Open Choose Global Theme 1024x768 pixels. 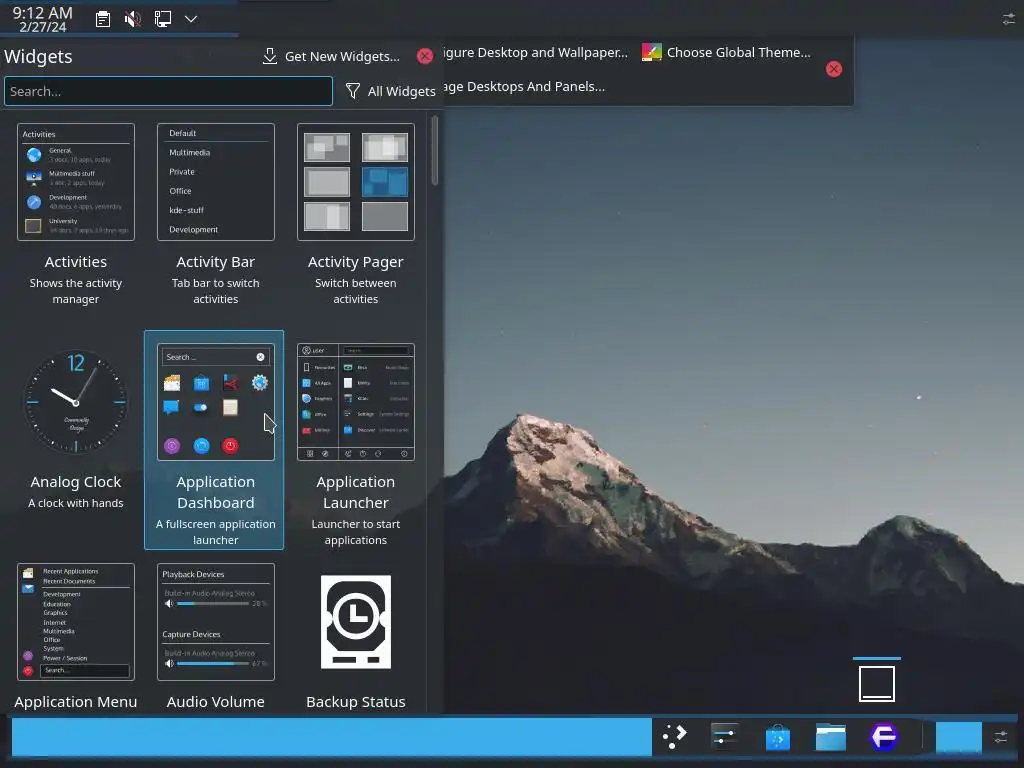pos(726,52)
